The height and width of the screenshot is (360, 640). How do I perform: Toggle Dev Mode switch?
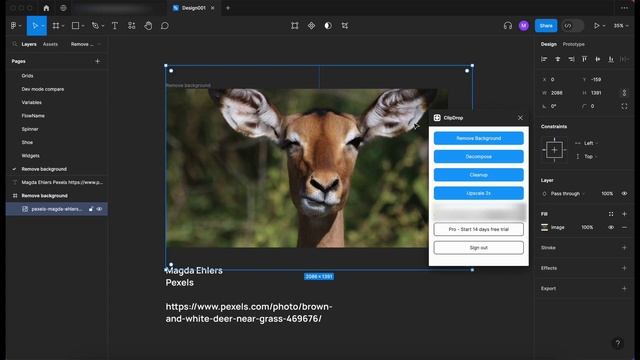point(573,26)
